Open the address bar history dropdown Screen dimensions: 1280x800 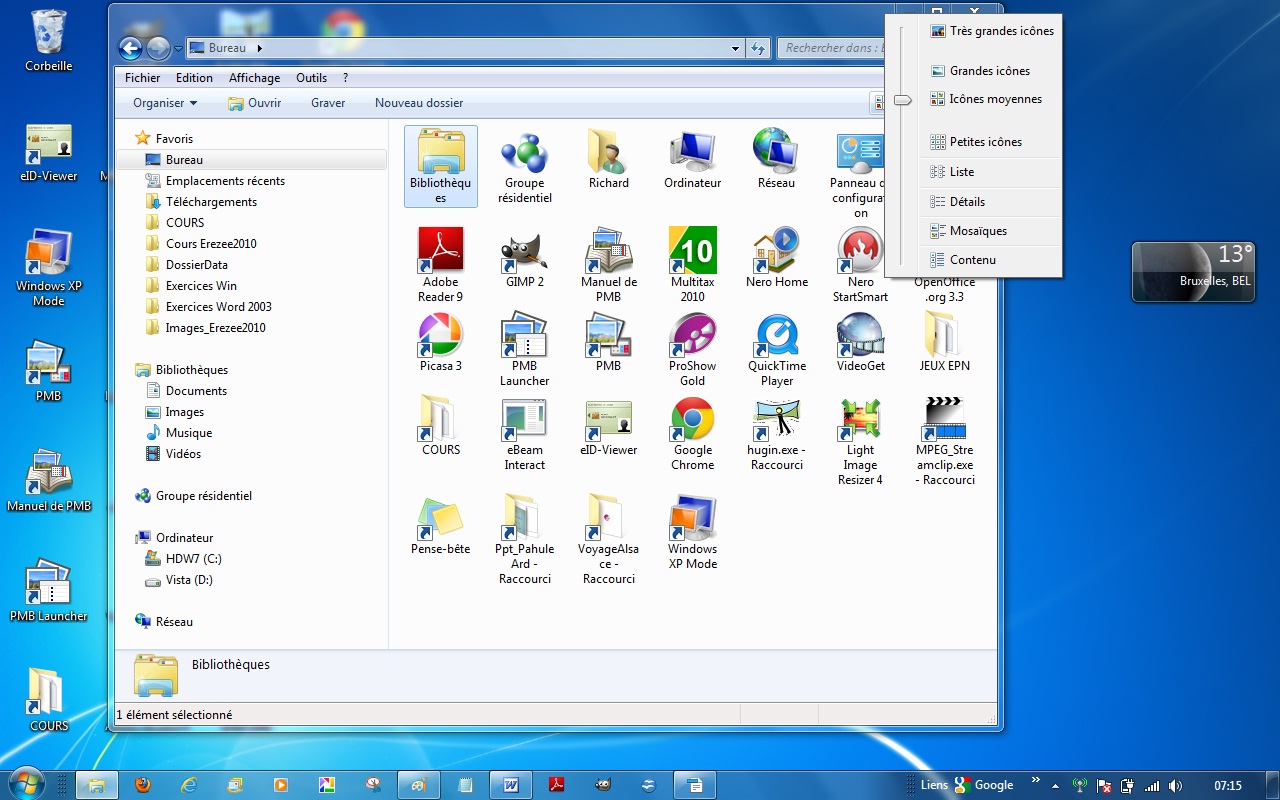(735, 48)
